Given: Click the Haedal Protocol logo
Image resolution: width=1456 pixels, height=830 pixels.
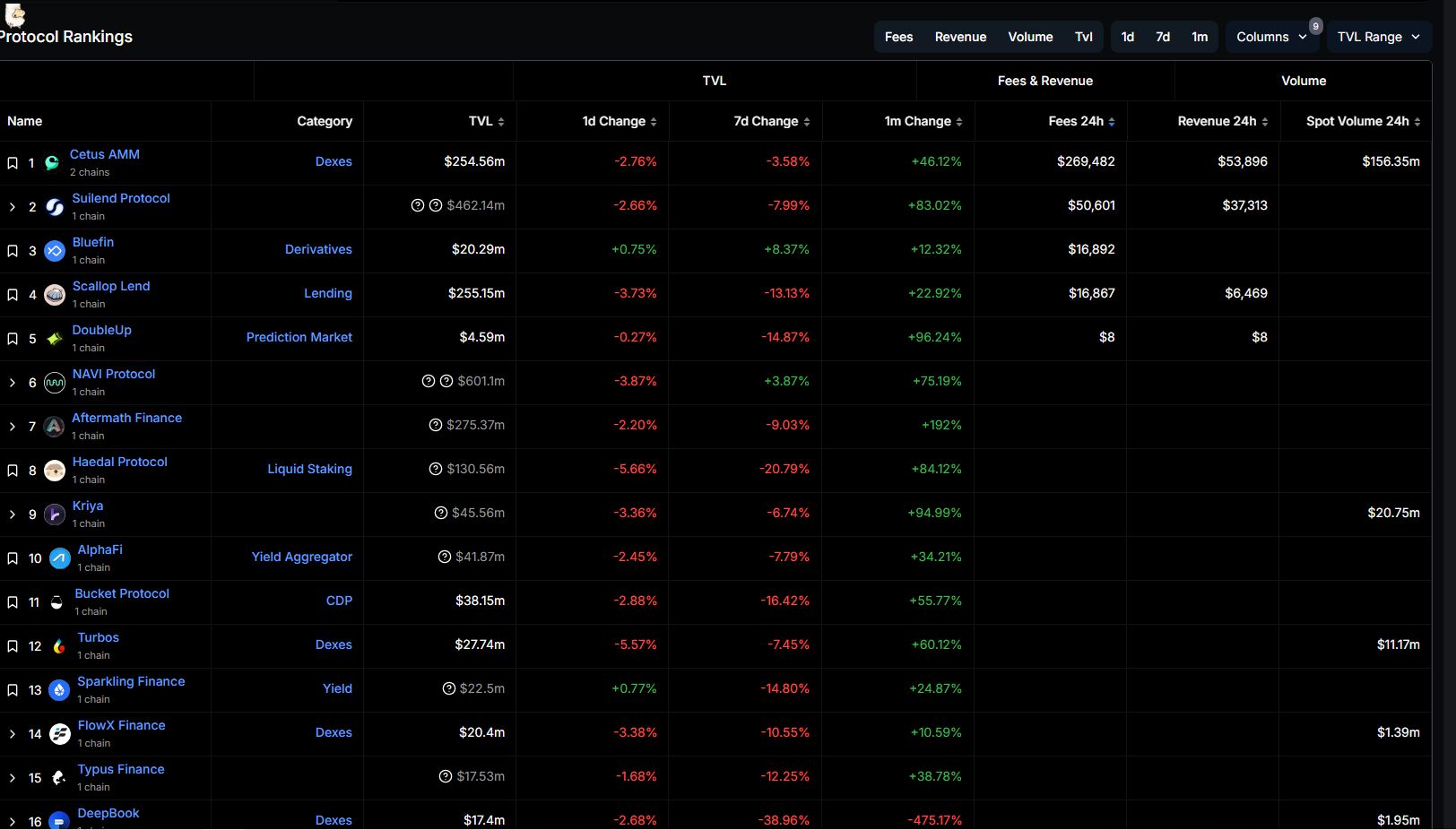Looking at the screenshot, I should pyautogui.click(x=54, y=470).
